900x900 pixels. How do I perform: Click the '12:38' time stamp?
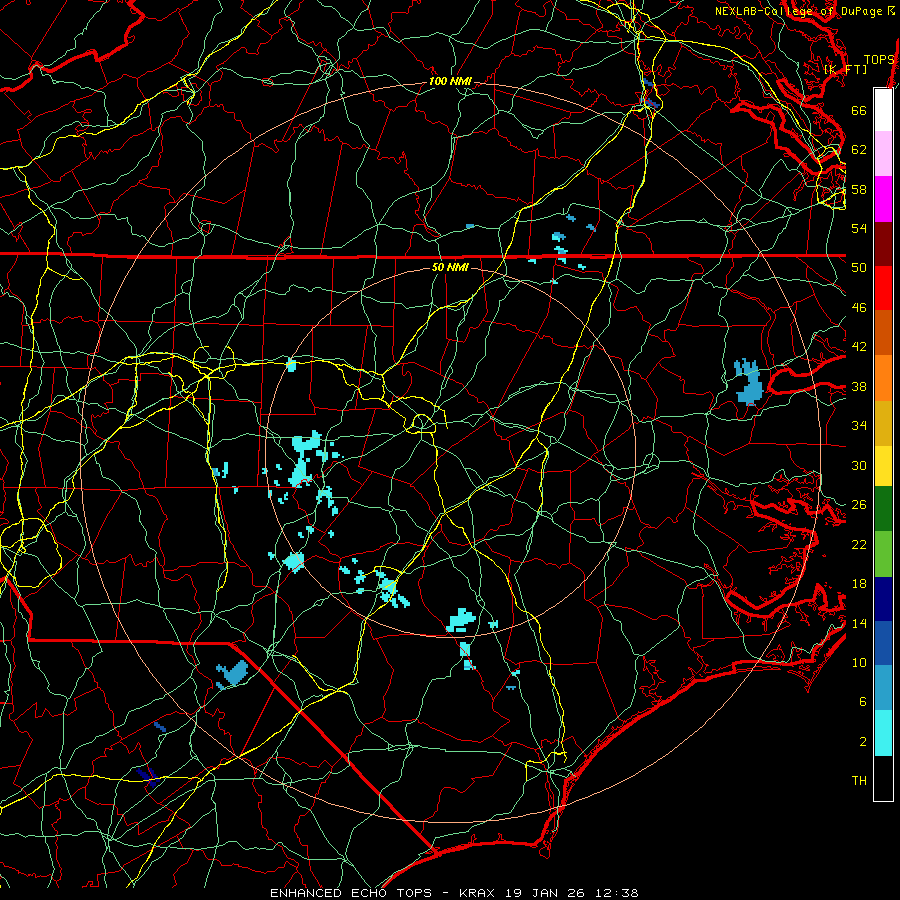(618, 893)
